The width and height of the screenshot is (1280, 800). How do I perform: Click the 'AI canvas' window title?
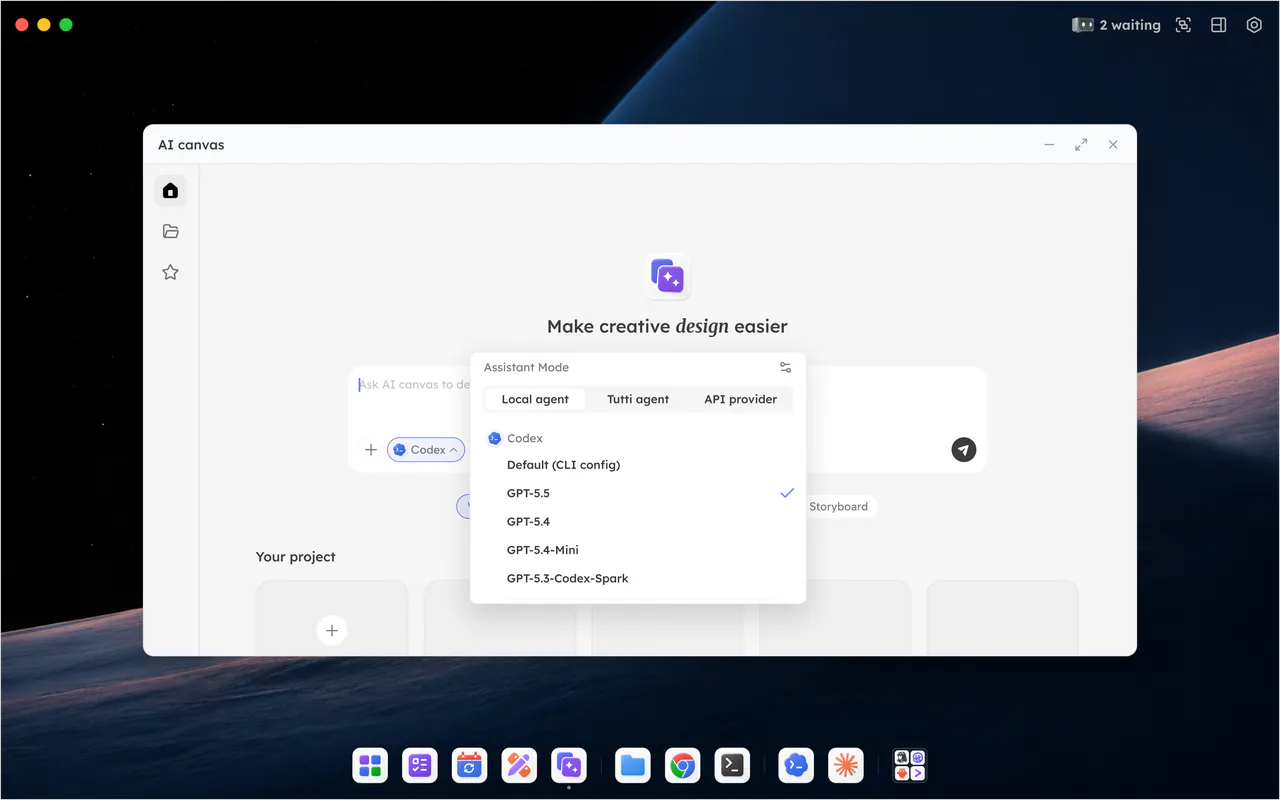(191, 145)
